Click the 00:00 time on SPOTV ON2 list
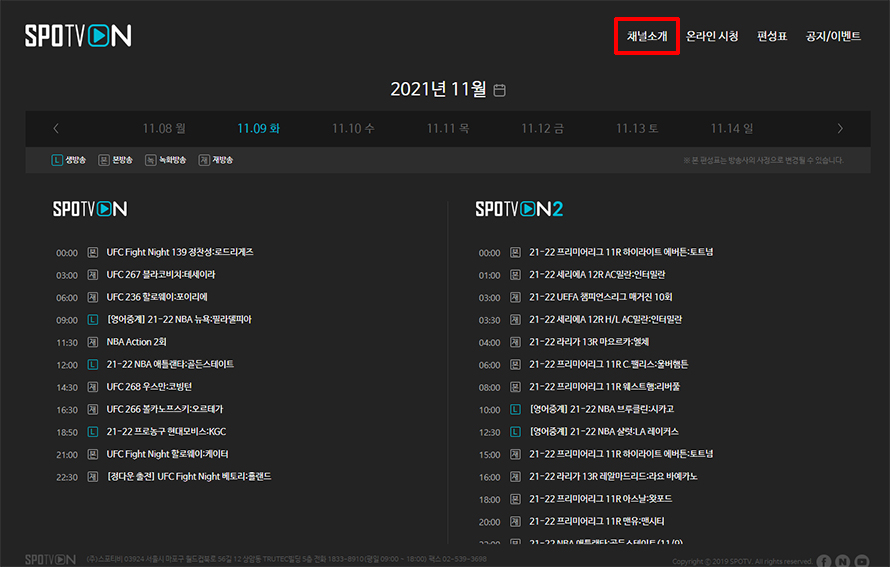This screenshot has width=890, height=567. coord(489,253)
